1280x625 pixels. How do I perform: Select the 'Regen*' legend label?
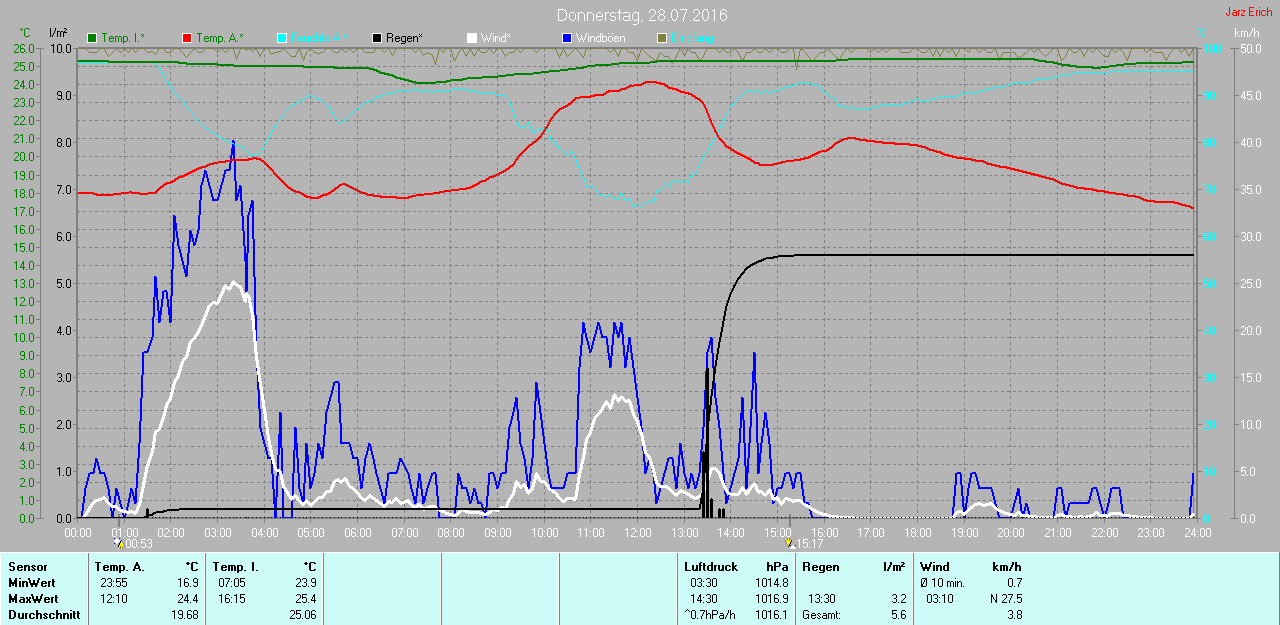coord(404,38)
